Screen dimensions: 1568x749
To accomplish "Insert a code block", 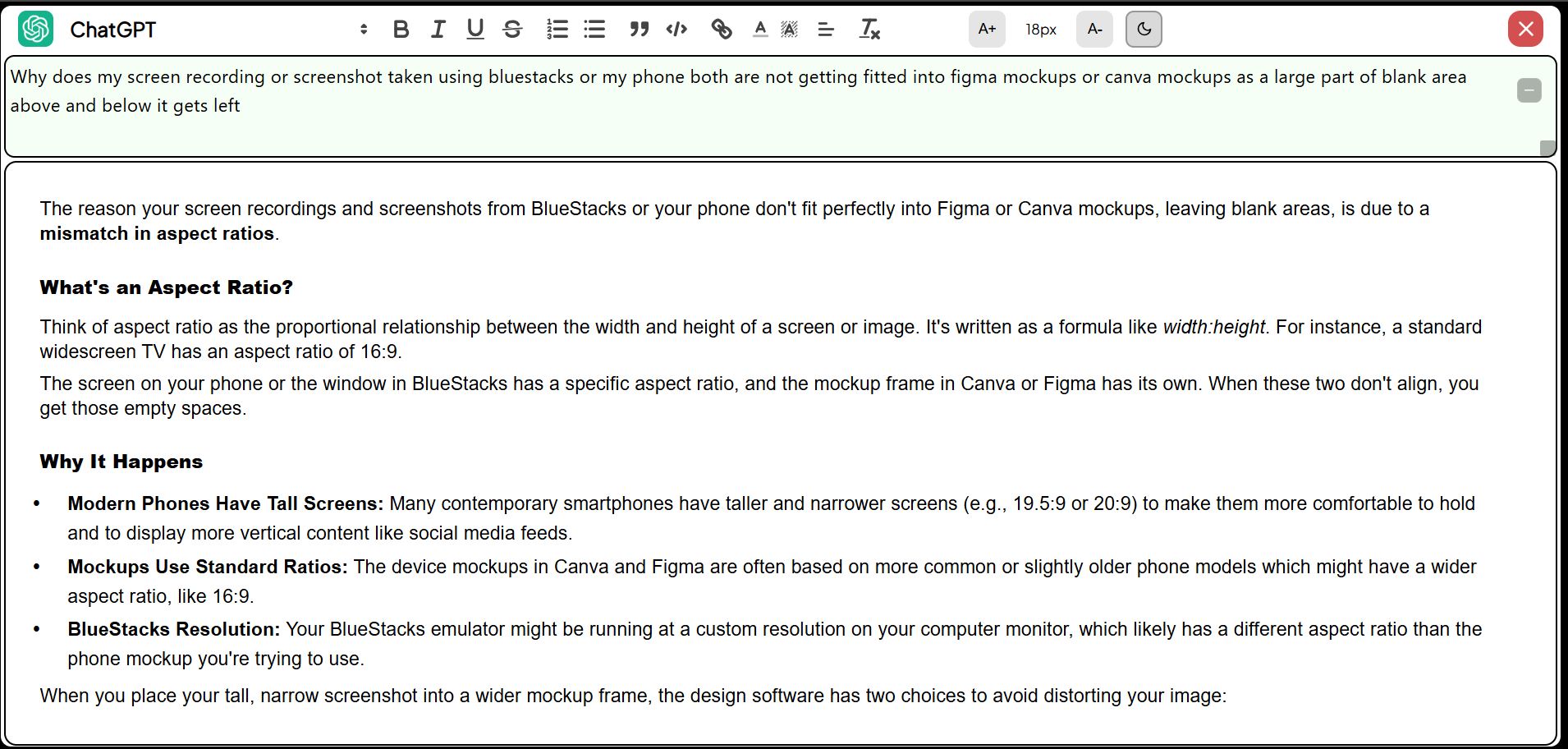I will click(676, 30).
